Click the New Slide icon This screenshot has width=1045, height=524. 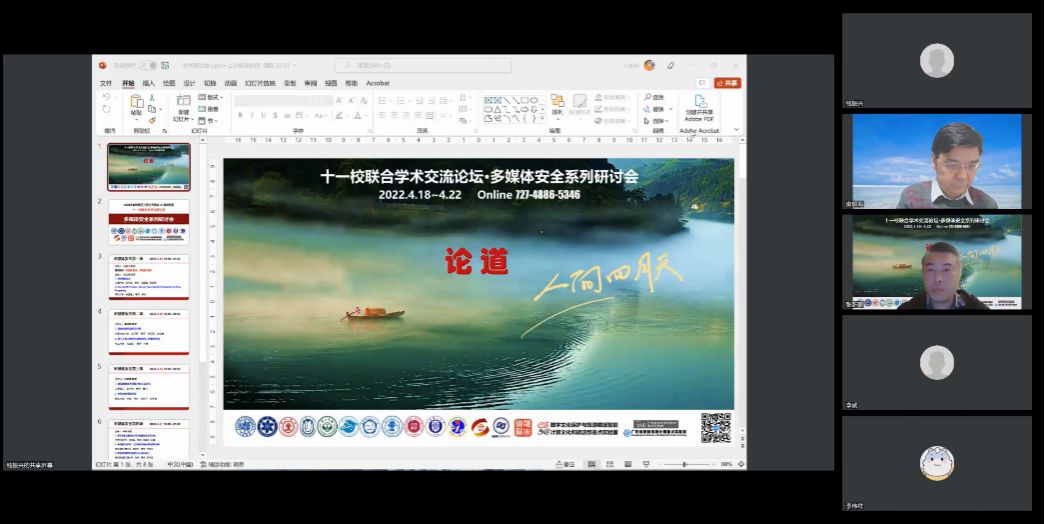pyautogui.click(x=183, y=102)
